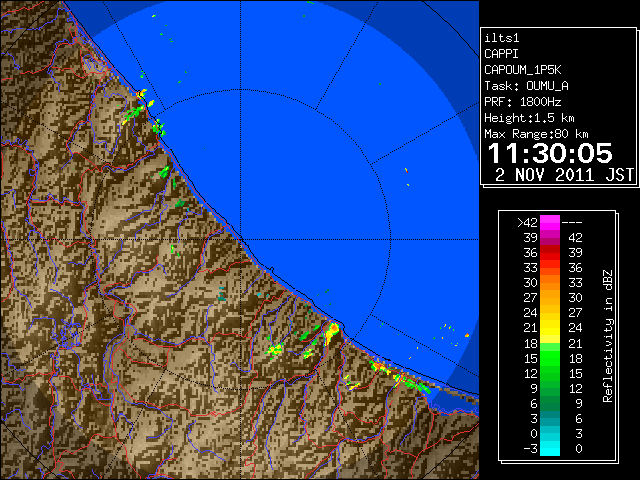Select the "Height:1.5 km" text
640x480 pixels.
point(529,118)
